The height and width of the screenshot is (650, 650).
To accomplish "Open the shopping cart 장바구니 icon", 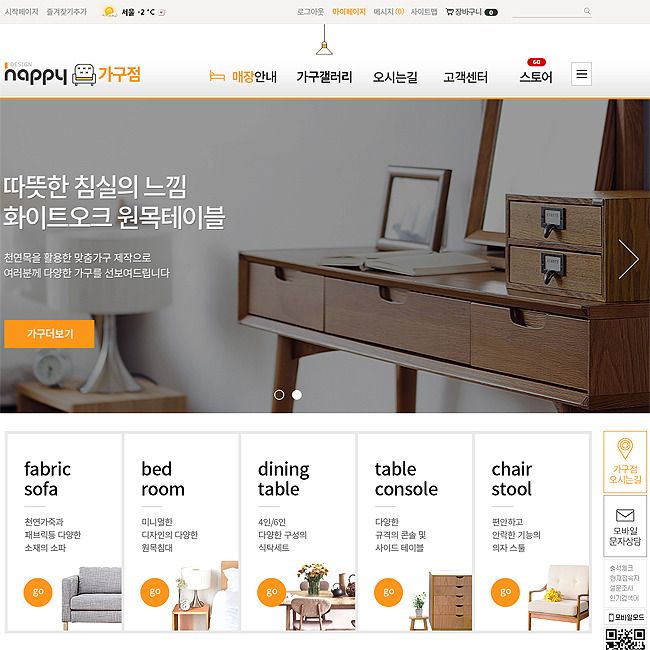I will [x=449, y=12].
